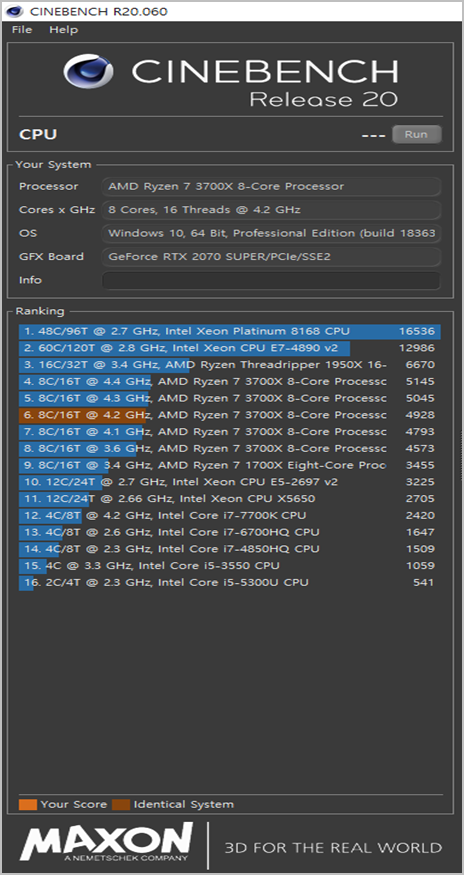Viewport: 464px width, 875px height.
Task: Select the GFX Board GeForce RTX 2070 field
Action: pos(271,257)
